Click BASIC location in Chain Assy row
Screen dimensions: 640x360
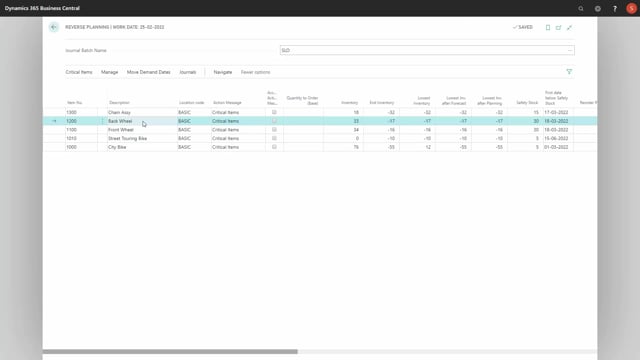(x=184, y=112)
